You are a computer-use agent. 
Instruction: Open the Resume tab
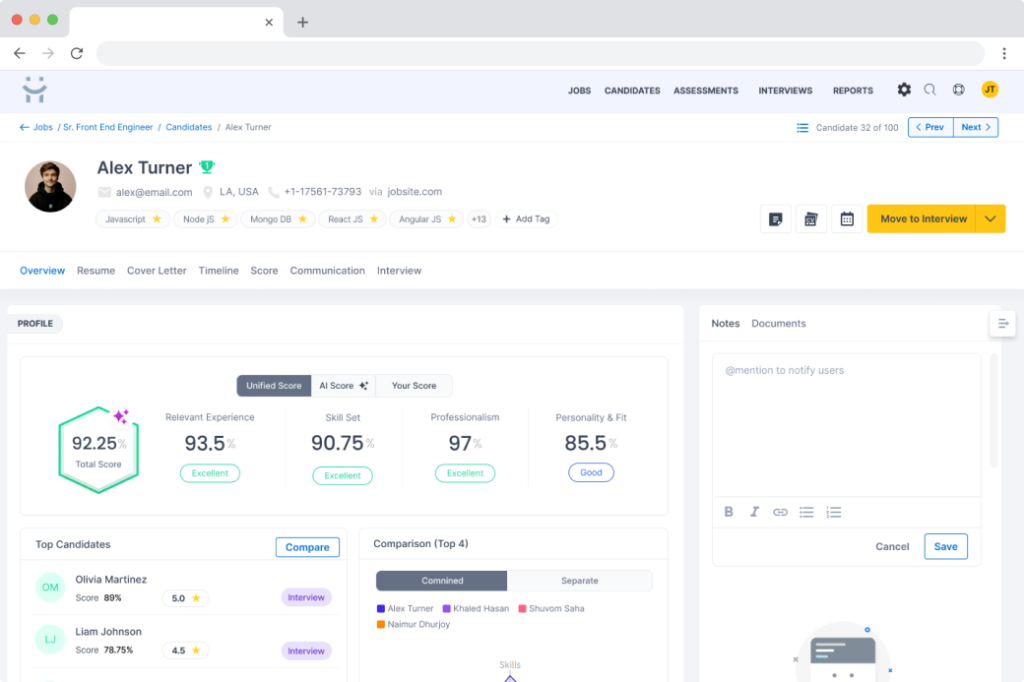click(96, 271)
